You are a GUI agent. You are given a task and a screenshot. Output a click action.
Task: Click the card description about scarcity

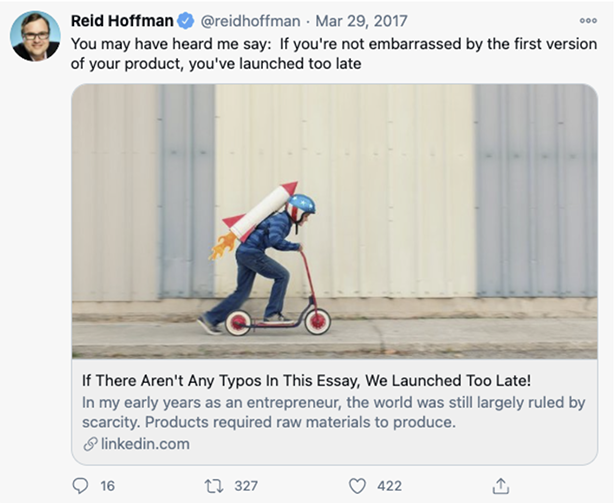coord(333,412)
